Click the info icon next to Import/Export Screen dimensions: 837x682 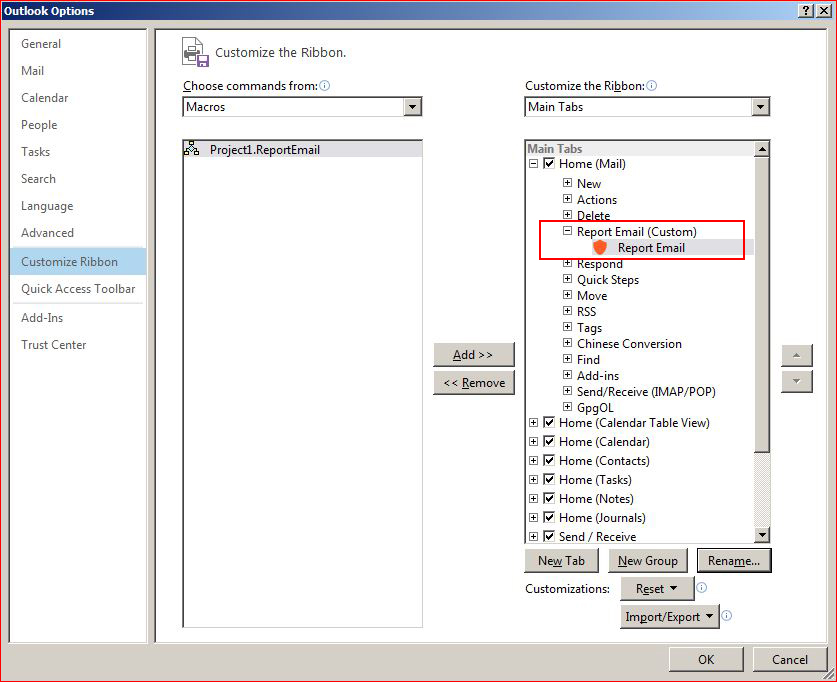click(727, 615)
